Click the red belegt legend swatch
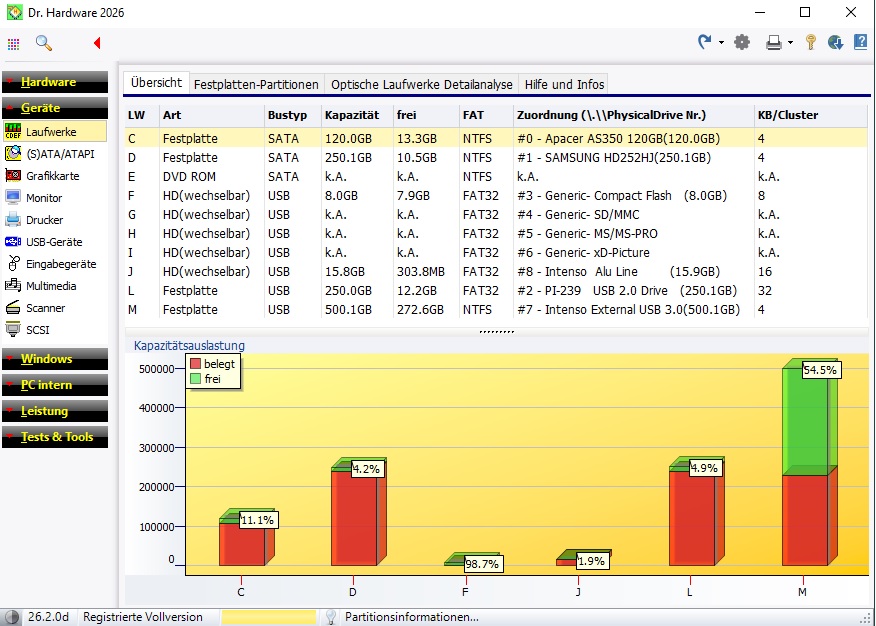876x626 pixels. tap(195, 364)
